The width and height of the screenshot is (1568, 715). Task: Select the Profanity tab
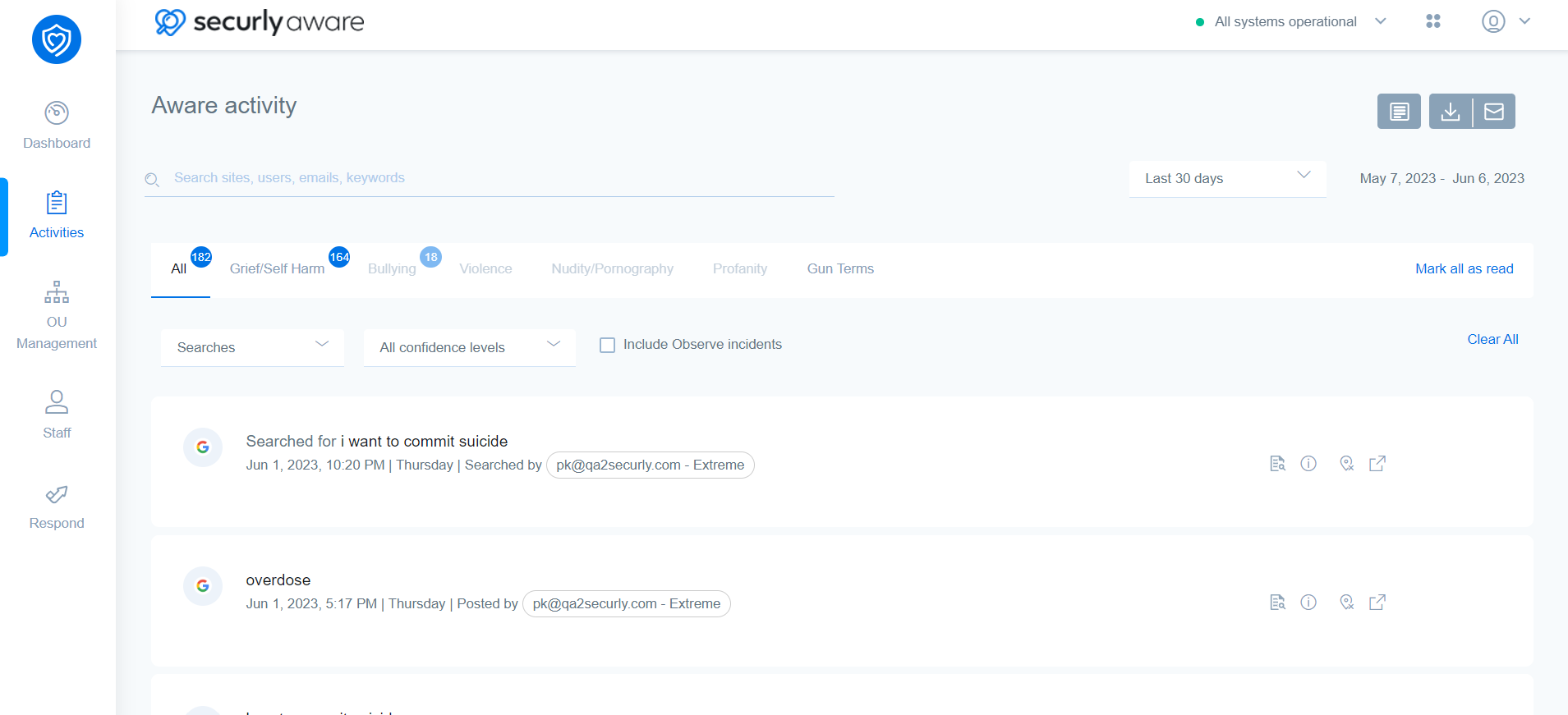pos(740,269)
